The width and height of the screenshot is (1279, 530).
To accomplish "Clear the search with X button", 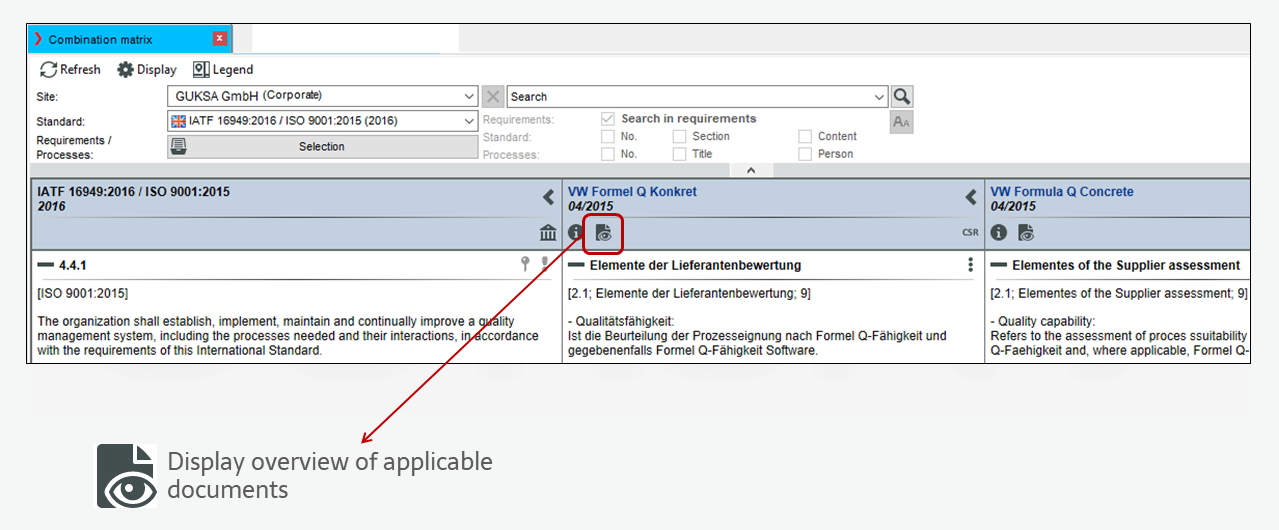I will point(493,97).
